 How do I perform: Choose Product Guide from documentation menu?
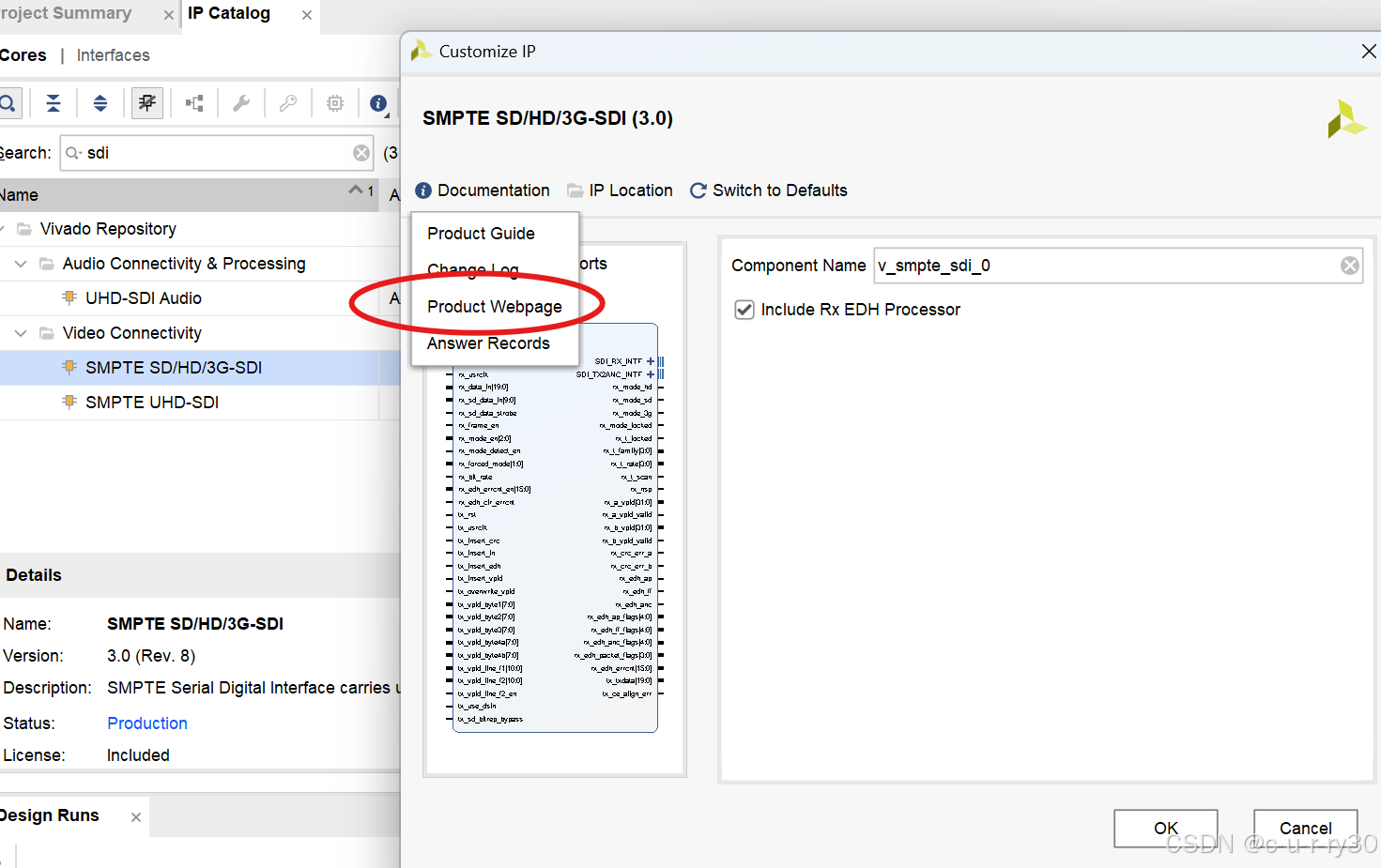pyautogui.click(x=481, y=234)
